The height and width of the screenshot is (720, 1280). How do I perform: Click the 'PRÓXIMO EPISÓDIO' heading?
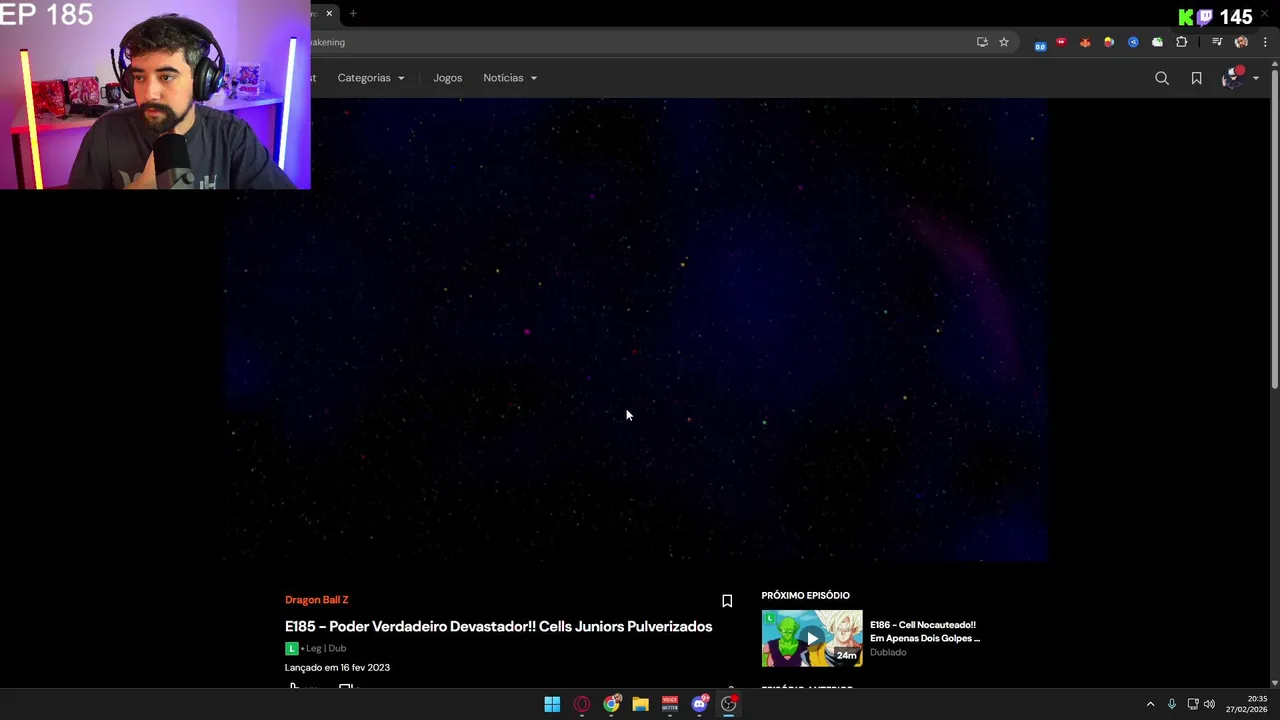click(x=805, y=596)
